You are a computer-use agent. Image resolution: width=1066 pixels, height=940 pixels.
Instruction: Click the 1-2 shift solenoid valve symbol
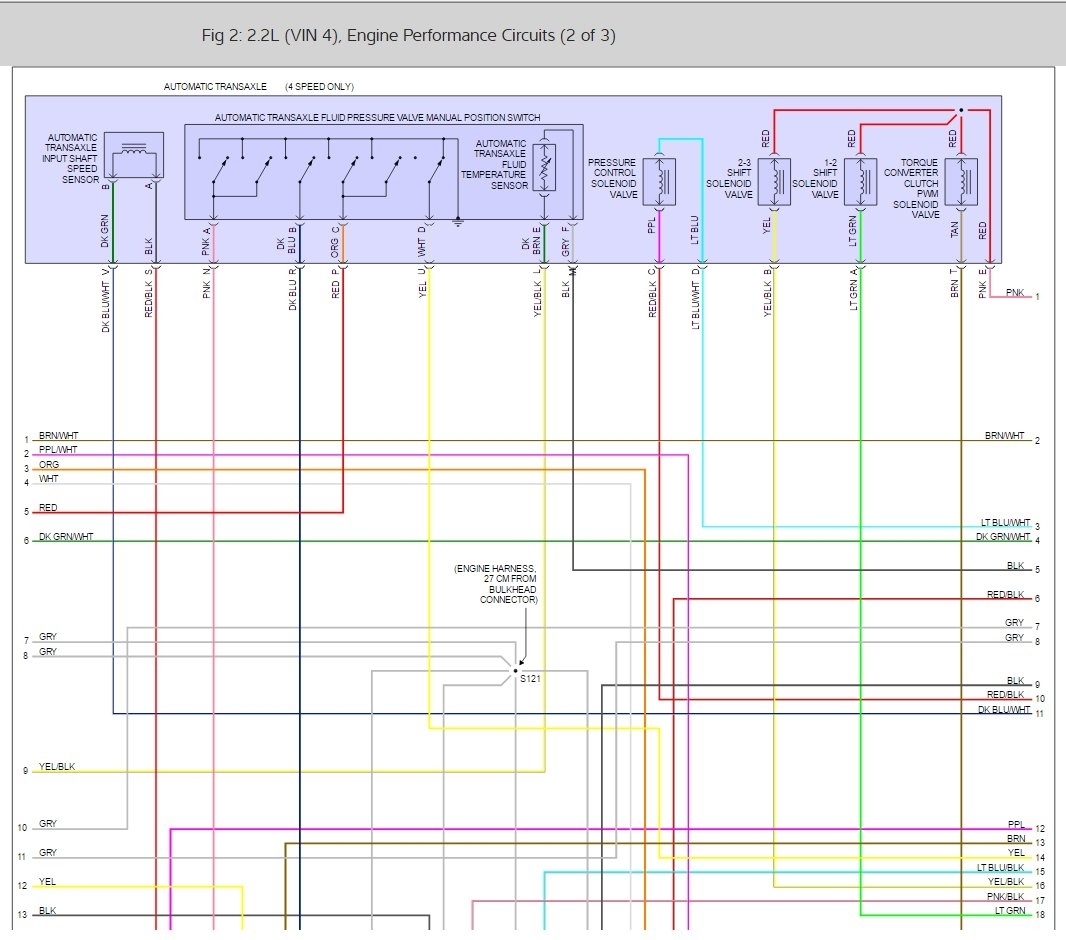(x=860, y=180)
